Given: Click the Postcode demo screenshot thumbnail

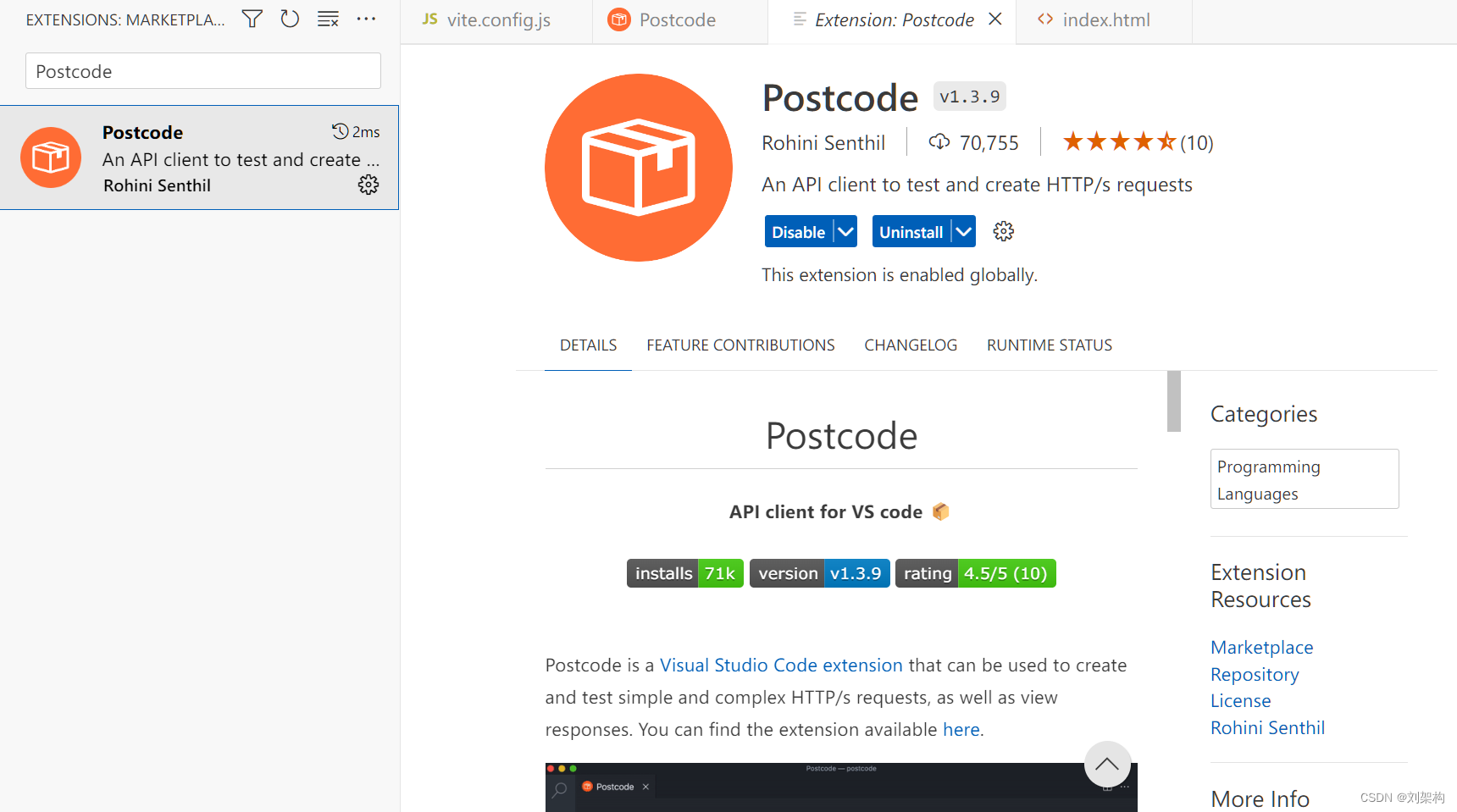Looking at the screenshot, I should (841, 787).
